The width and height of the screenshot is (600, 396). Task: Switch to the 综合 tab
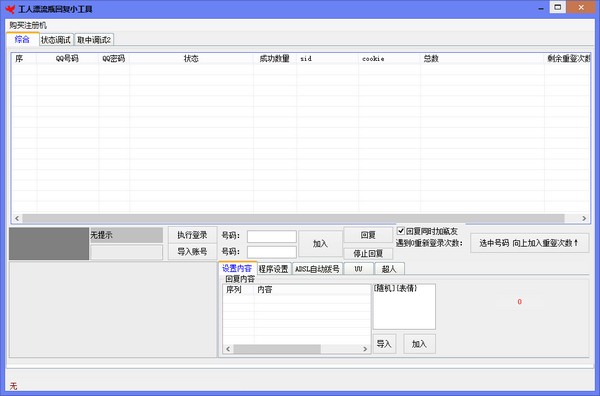coord(22,39)
